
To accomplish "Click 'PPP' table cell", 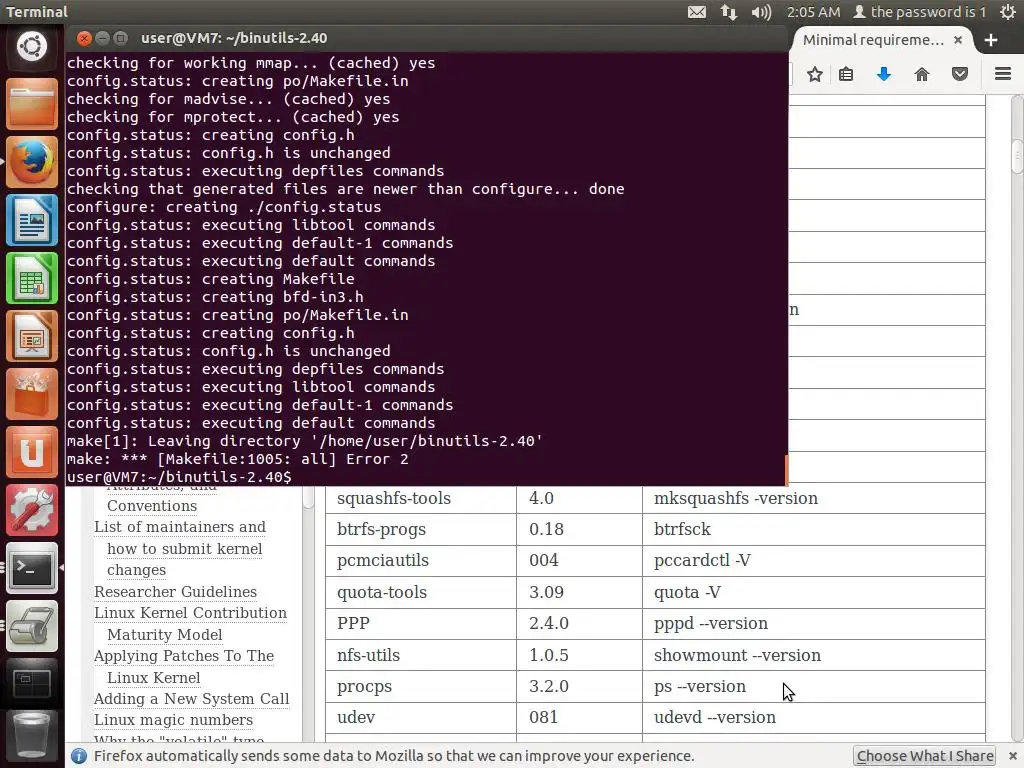I will point(421,624).
